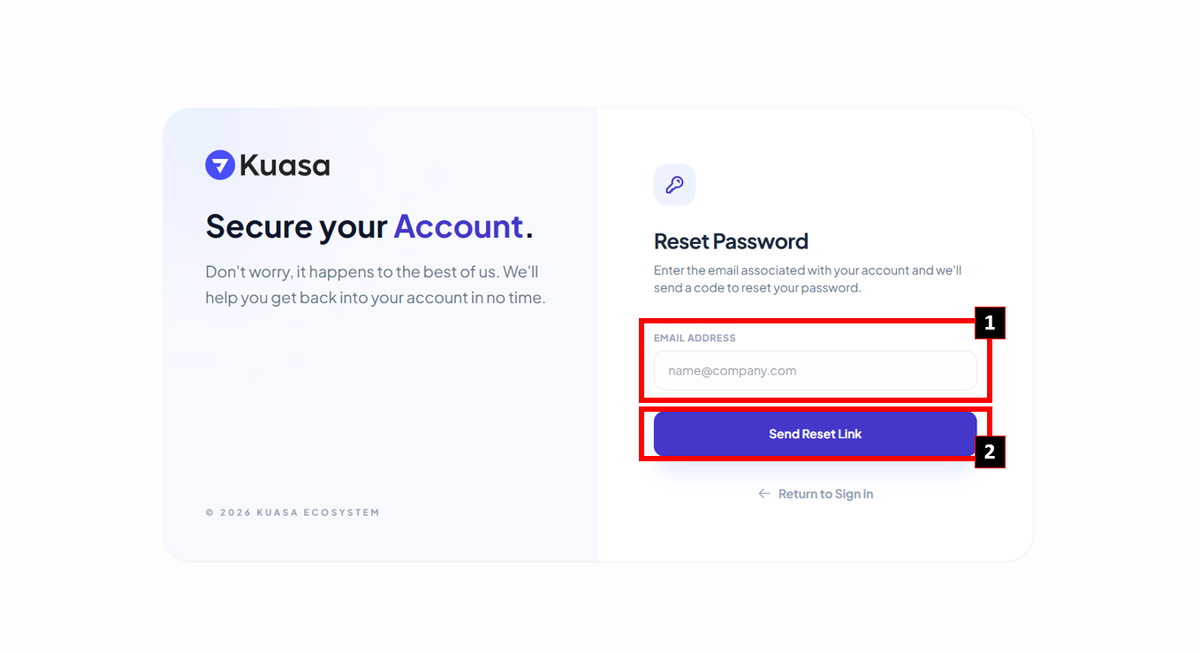This screenshot has width=1200, height=653.
Task: Click the "Don't worry, it happens" paragraph
Action: coord(372,272)
